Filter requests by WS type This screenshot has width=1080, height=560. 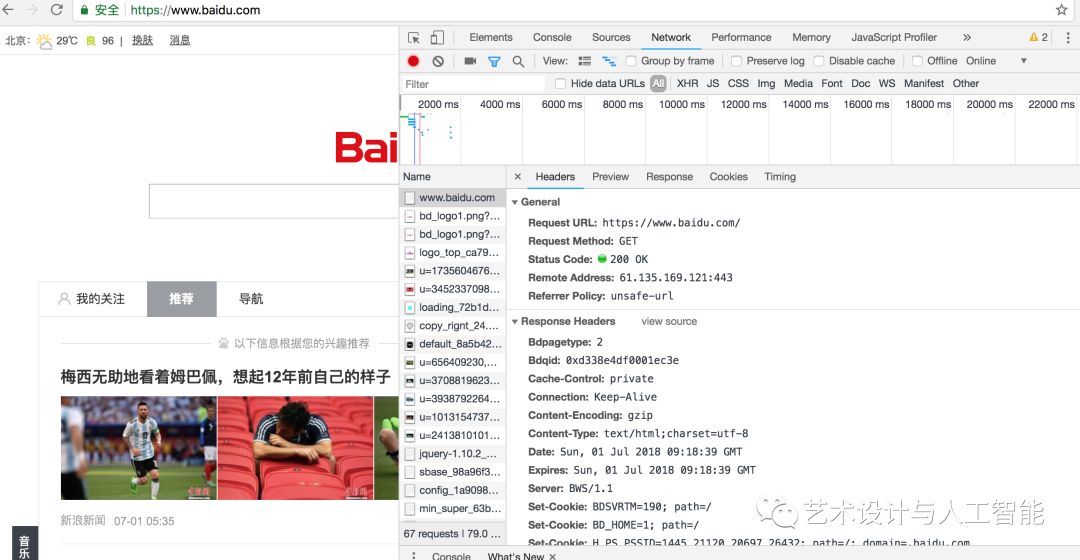tap(887, 83)
